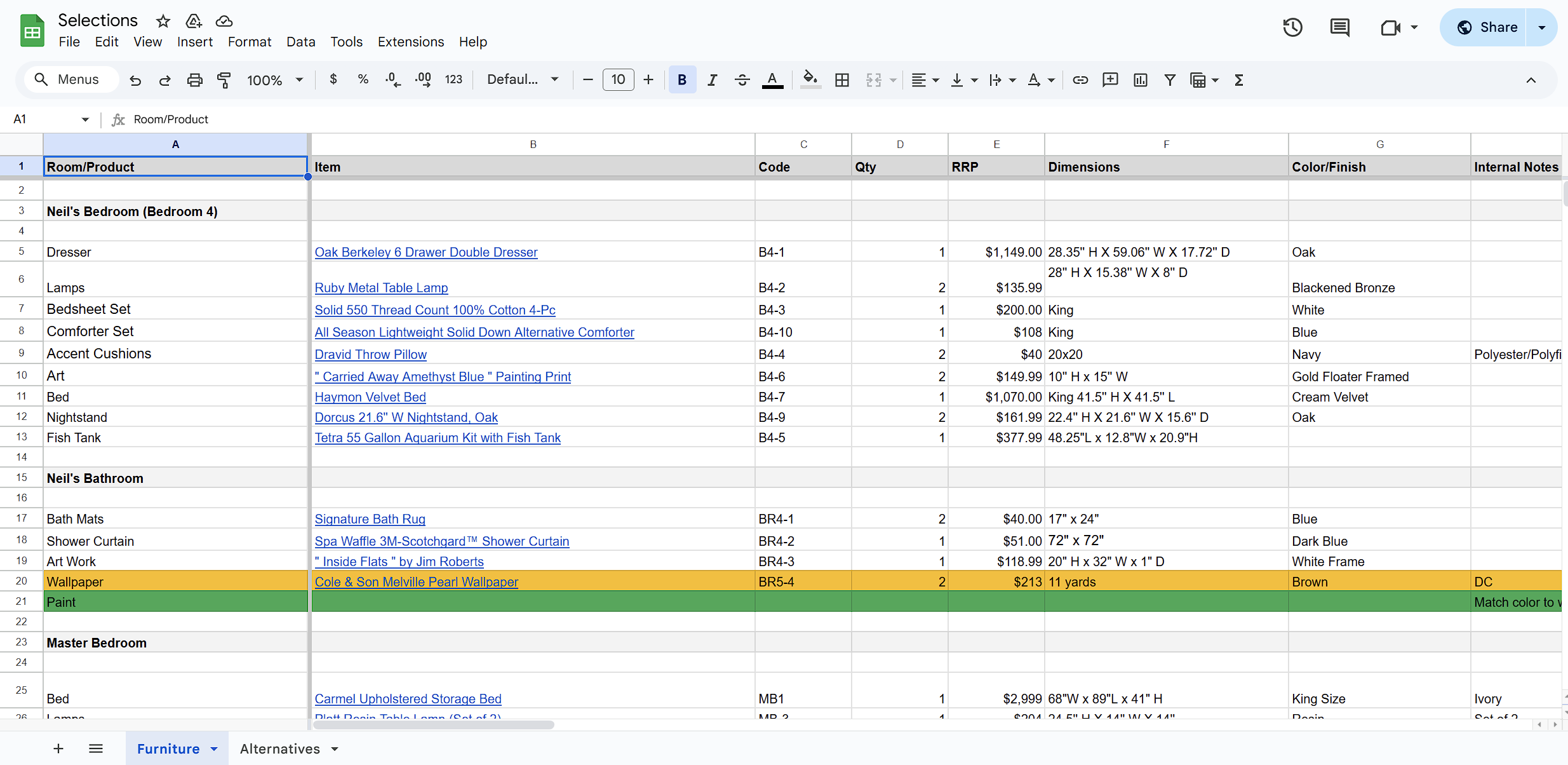Viewport: 1568px width, 765px height.
Task: Click the horizontal scrollbar
Action: [x=434, y=725]
